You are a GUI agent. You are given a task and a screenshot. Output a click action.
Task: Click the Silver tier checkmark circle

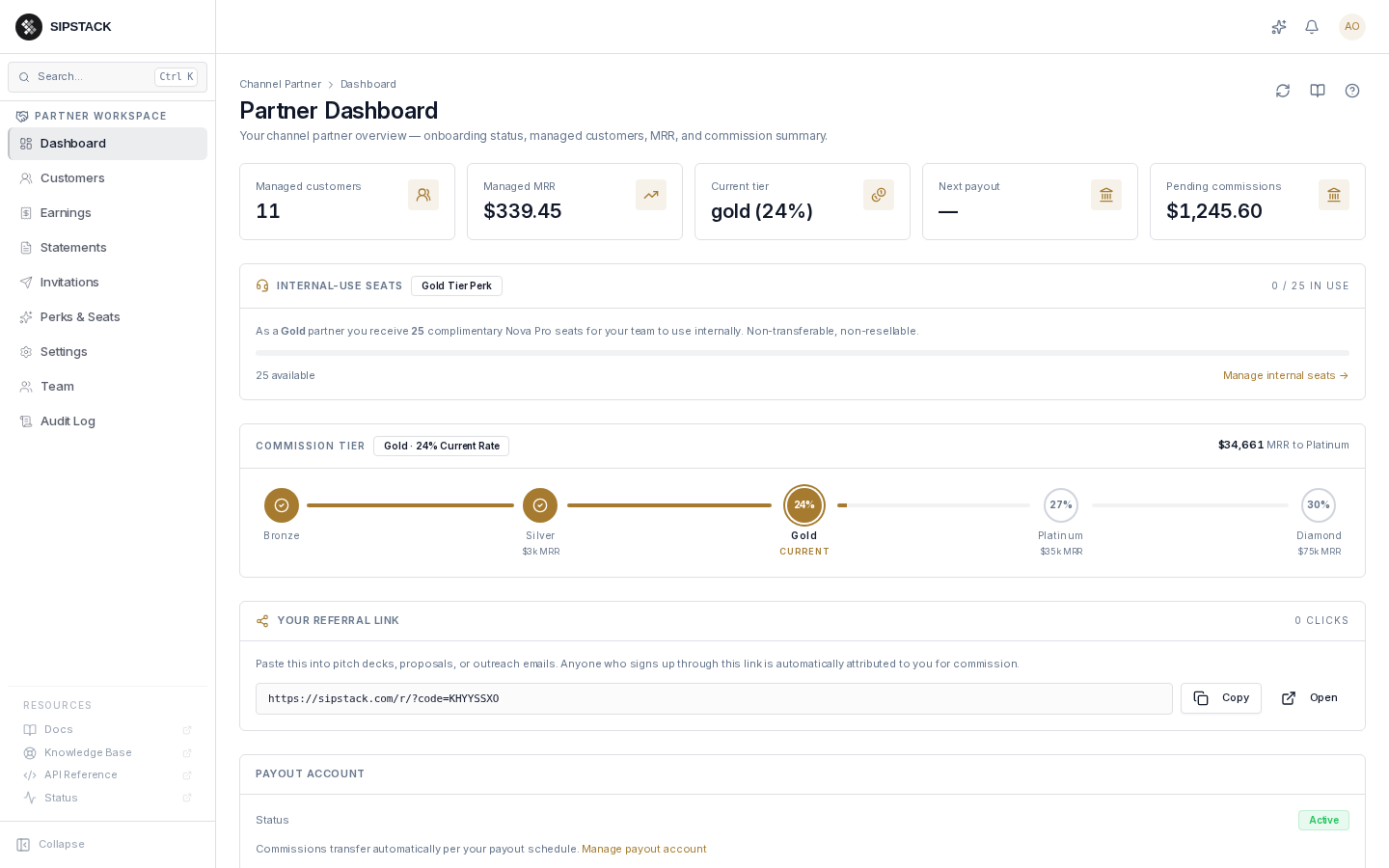540,505
